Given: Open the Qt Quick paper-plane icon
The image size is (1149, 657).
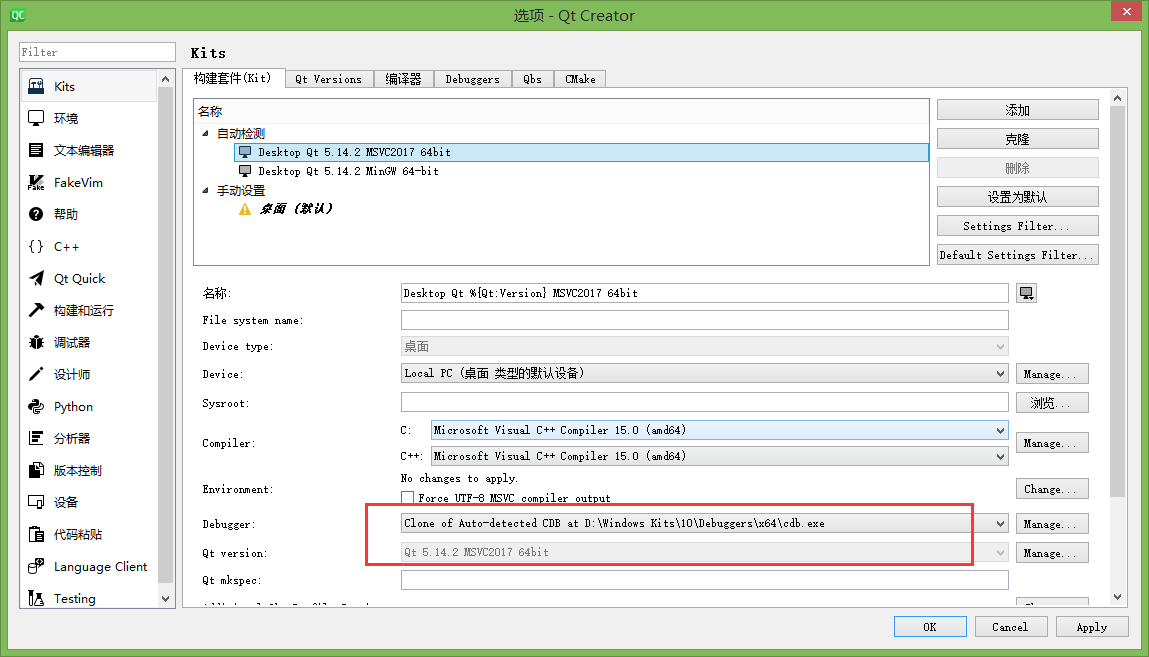Looking at the screenshot, I should point(36,278).
